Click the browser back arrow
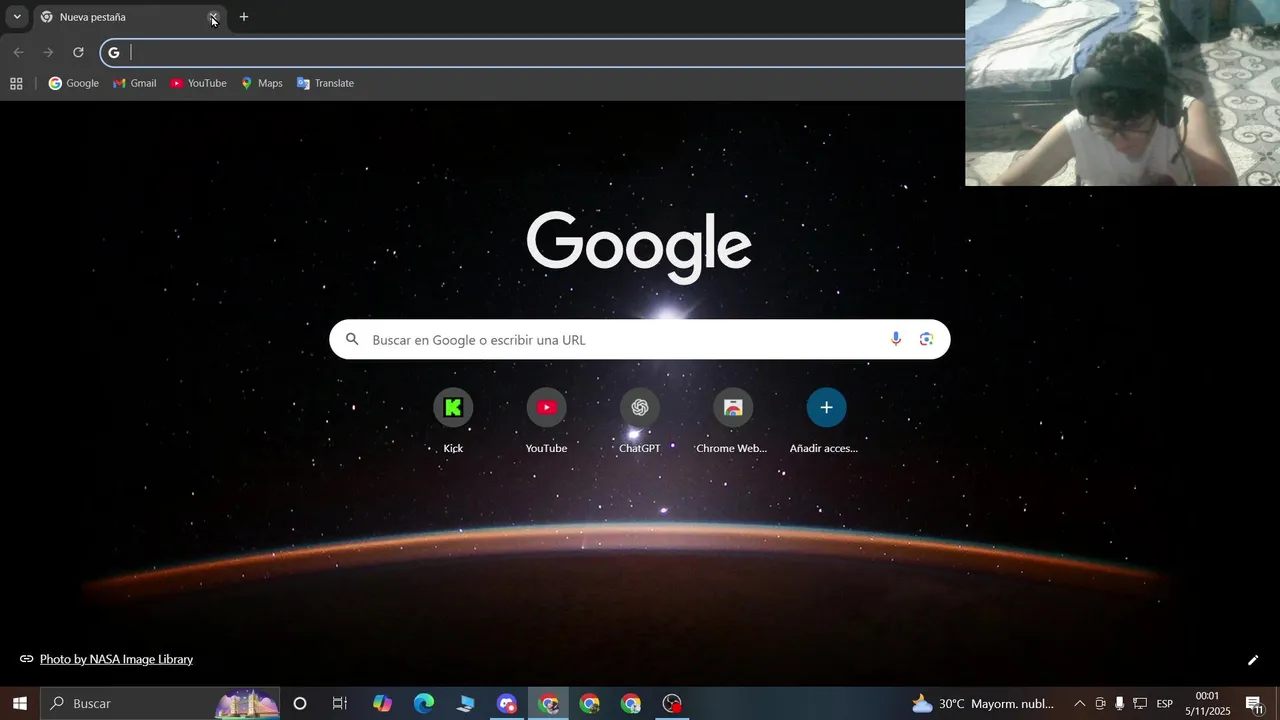The height and width of the screenshot is (720, 1280). (18, 52)
